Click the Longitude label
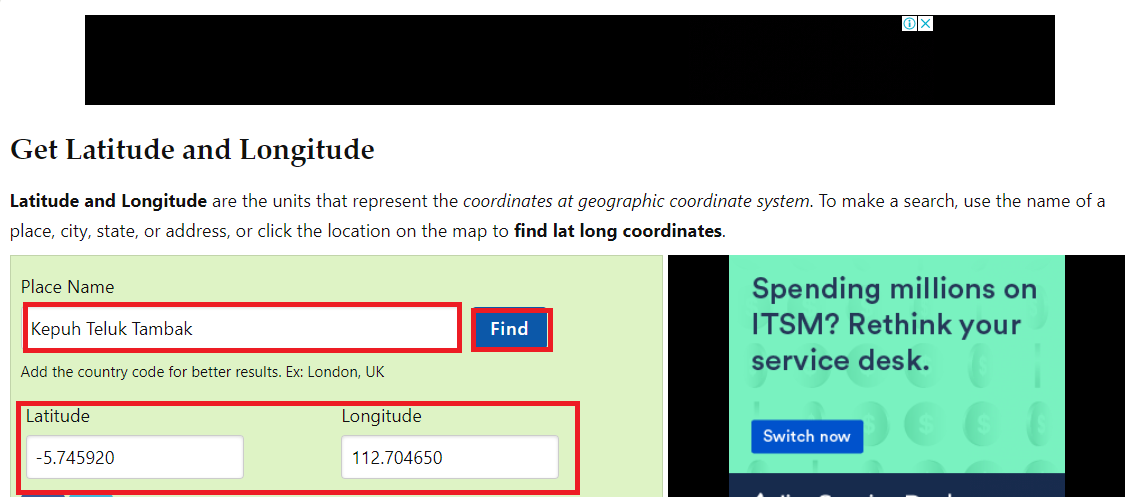 (x=381, y=416)
